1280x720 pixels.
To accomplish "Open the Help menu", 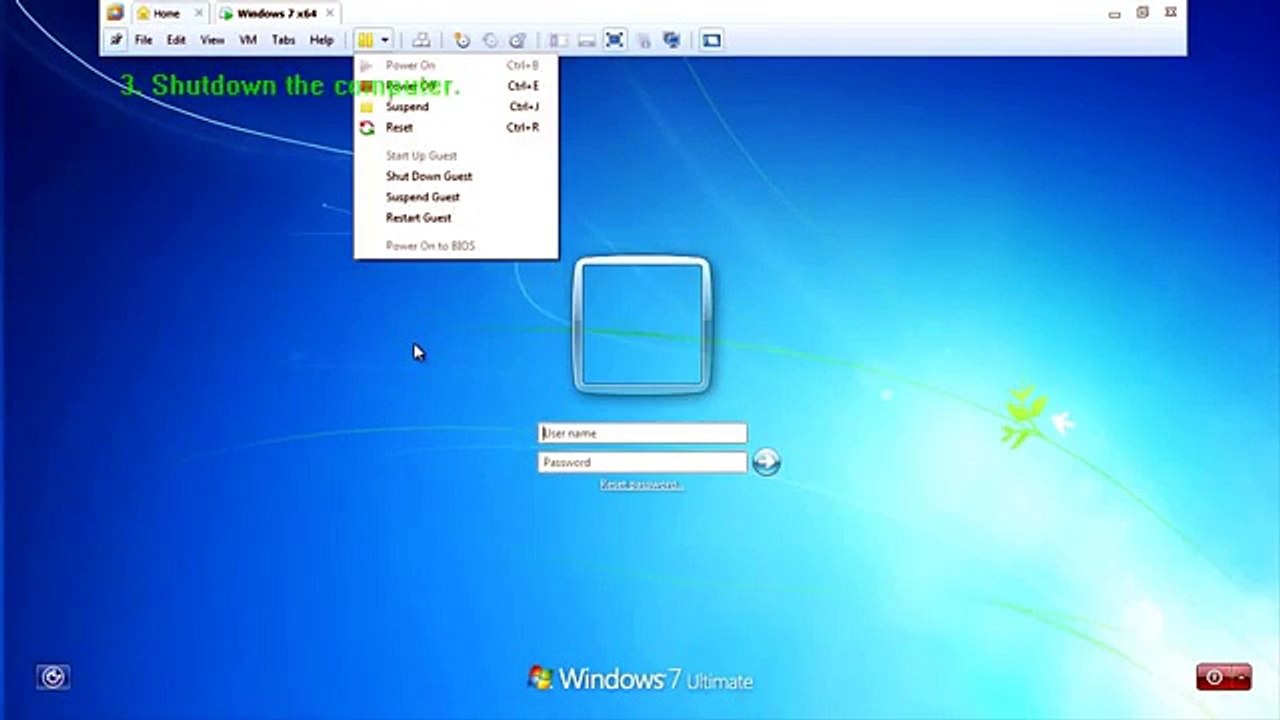I will click(x=321, y=40).
